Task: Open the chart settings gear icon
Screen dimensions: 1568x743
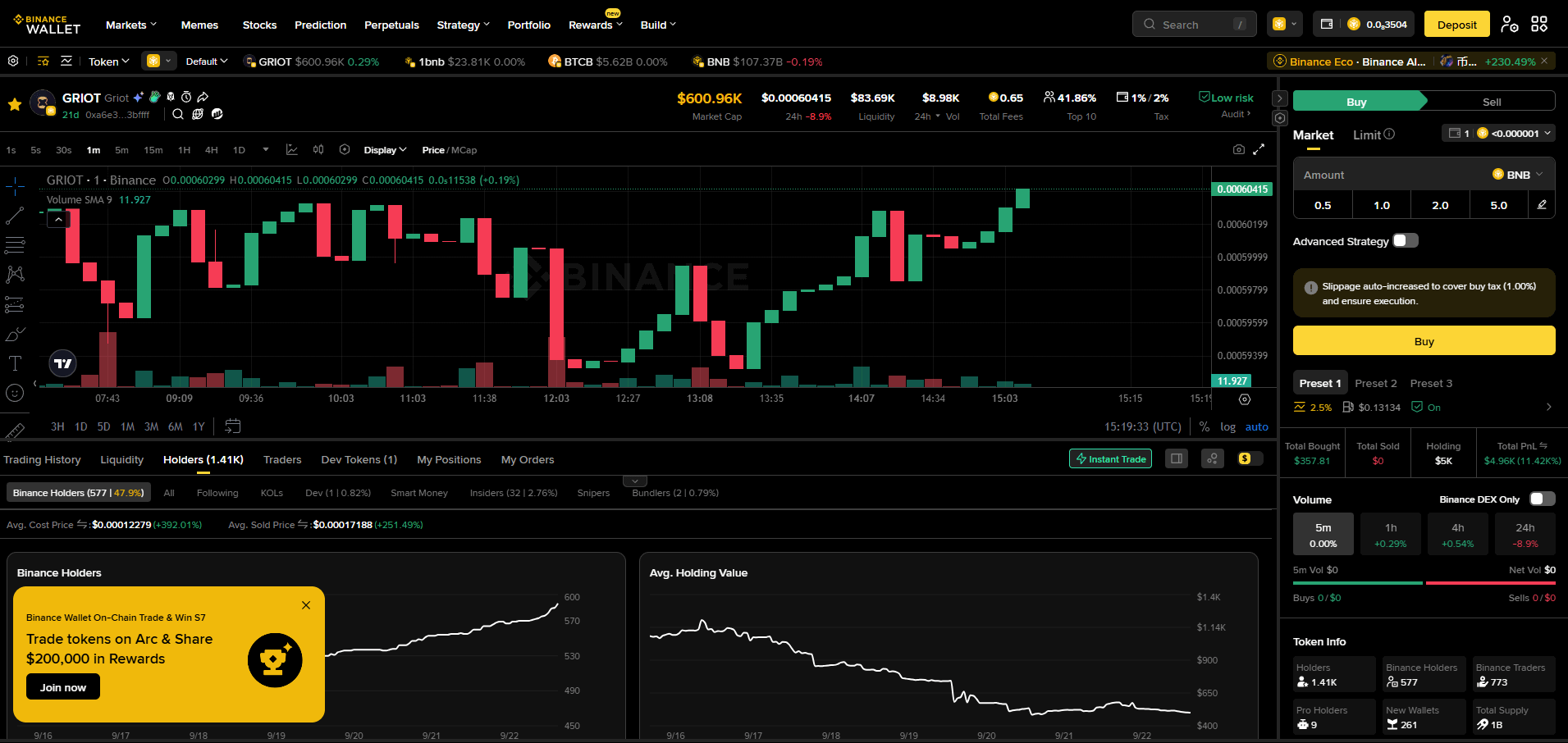Action: click(x=1245, y=399)
